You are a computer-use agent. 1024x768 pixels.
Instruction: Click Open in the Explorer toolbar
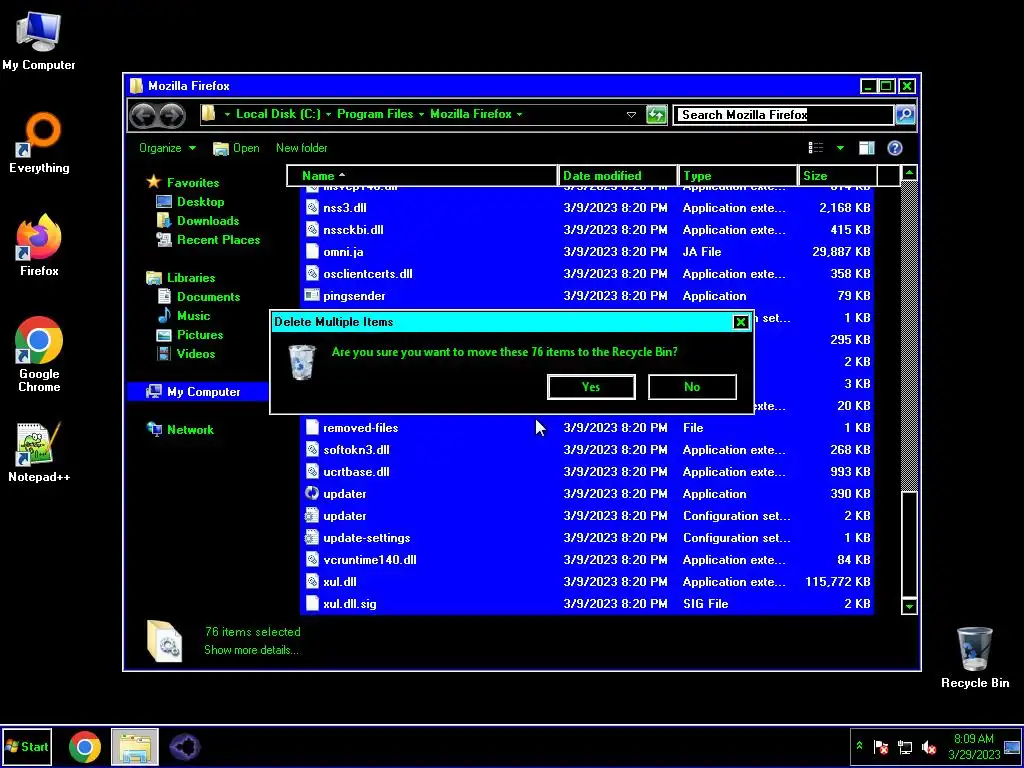tap(236, 148)
